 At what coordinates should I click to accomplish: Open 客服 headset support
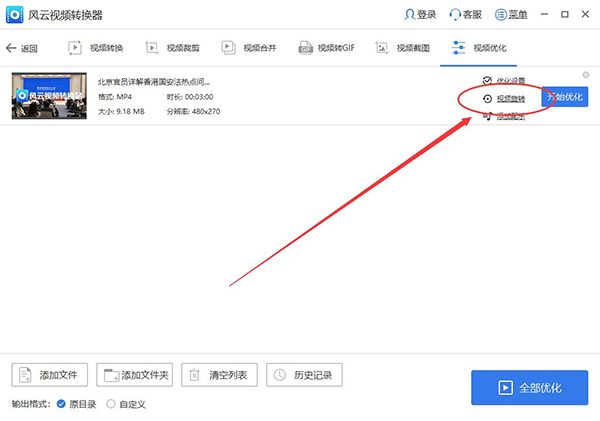point(456,15)
